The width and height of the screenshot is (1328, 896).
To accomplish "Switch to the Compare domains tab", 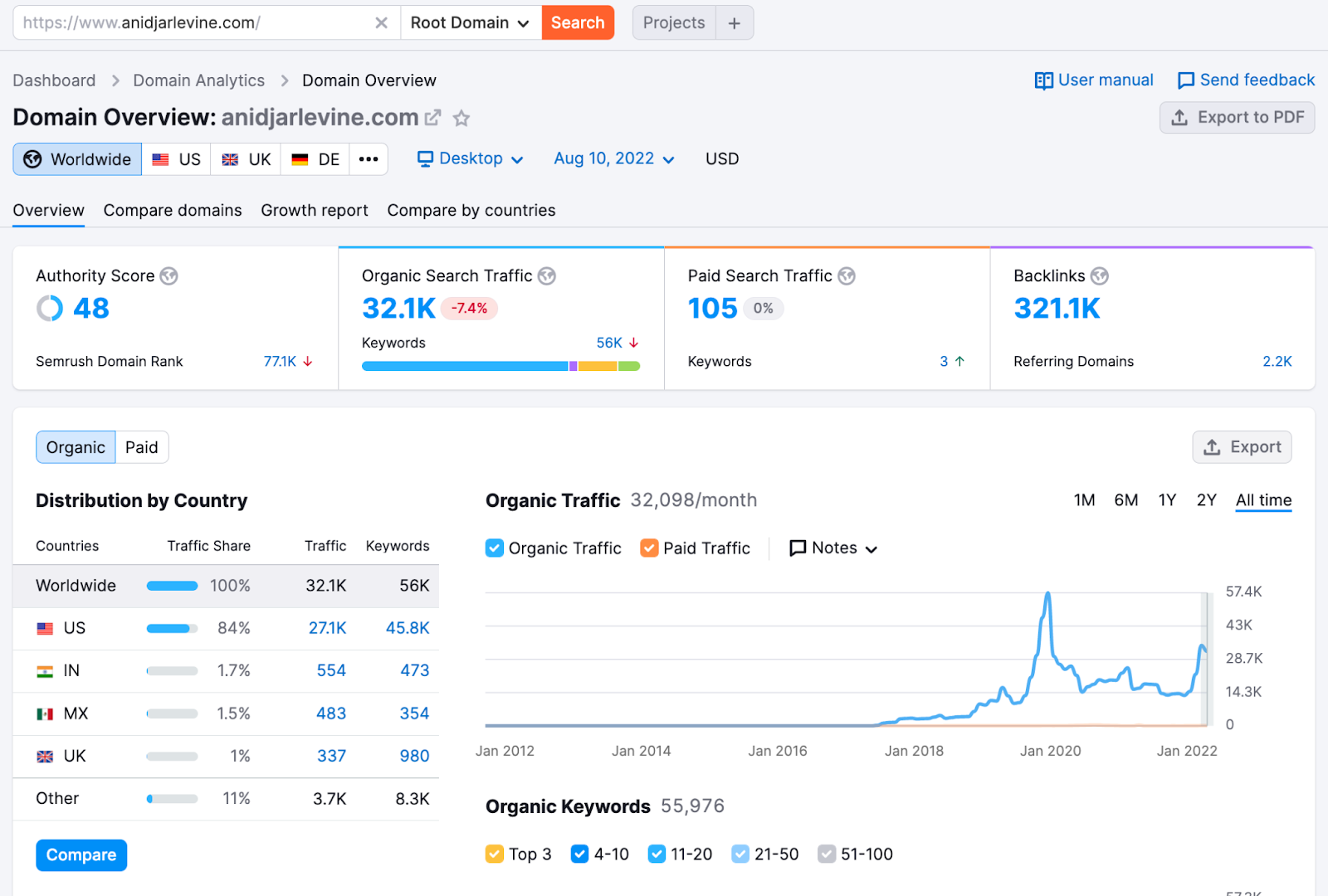I will (x=173, y=211).
